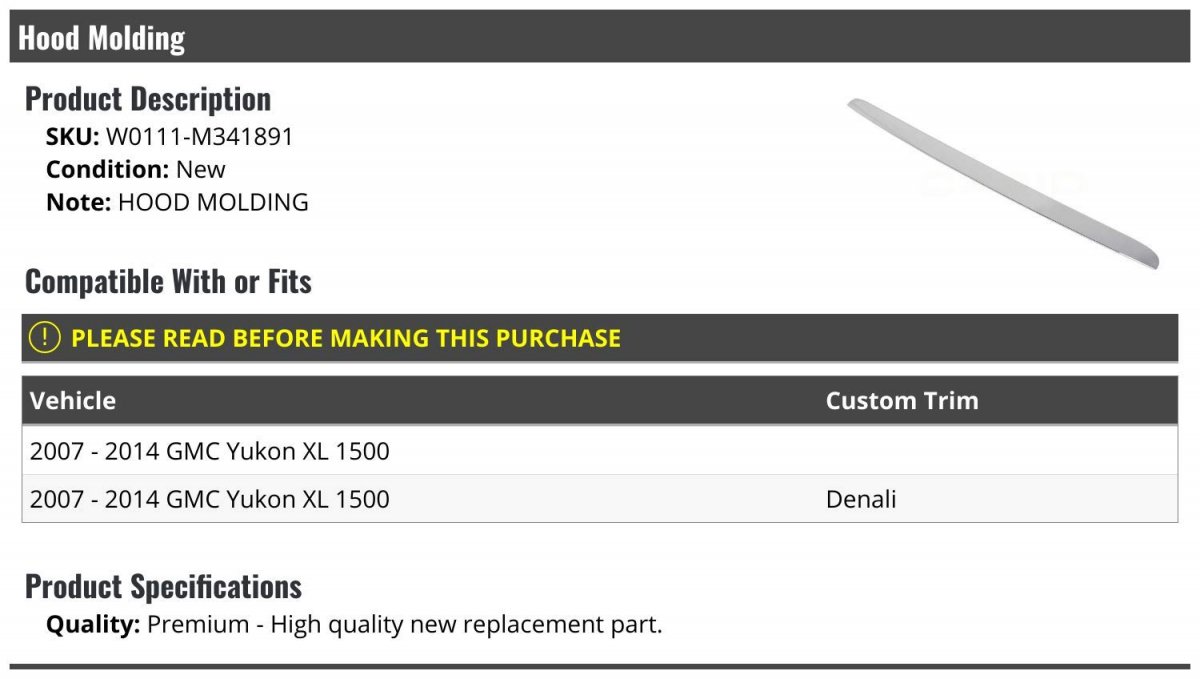Viewport: 1200px width, 679px height.
Task: Click the SKU label in product description
Action: 73,137
